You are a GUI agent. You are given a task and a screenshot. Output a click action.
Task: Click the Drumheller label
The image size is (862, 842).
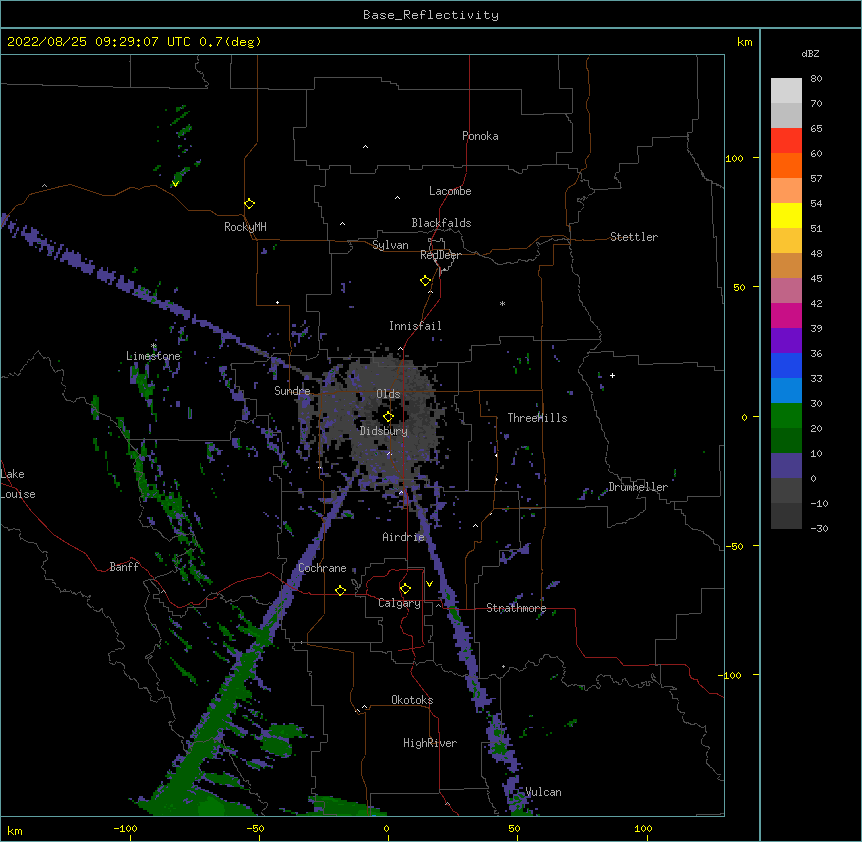pos(638,487)
